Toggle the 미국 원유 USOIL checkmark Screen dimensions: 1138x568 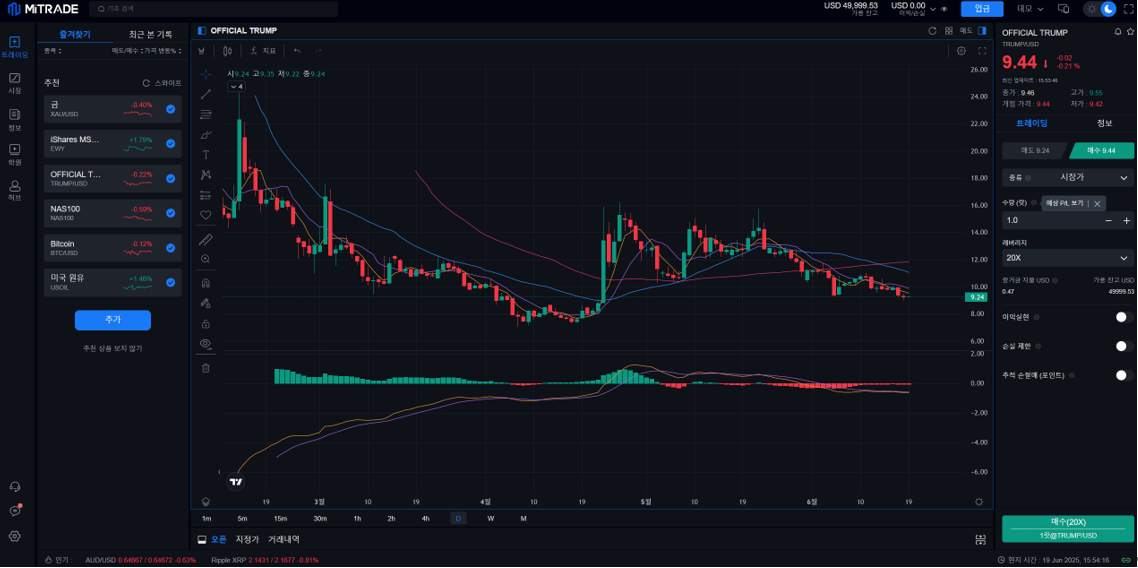[x=171, y=283]
